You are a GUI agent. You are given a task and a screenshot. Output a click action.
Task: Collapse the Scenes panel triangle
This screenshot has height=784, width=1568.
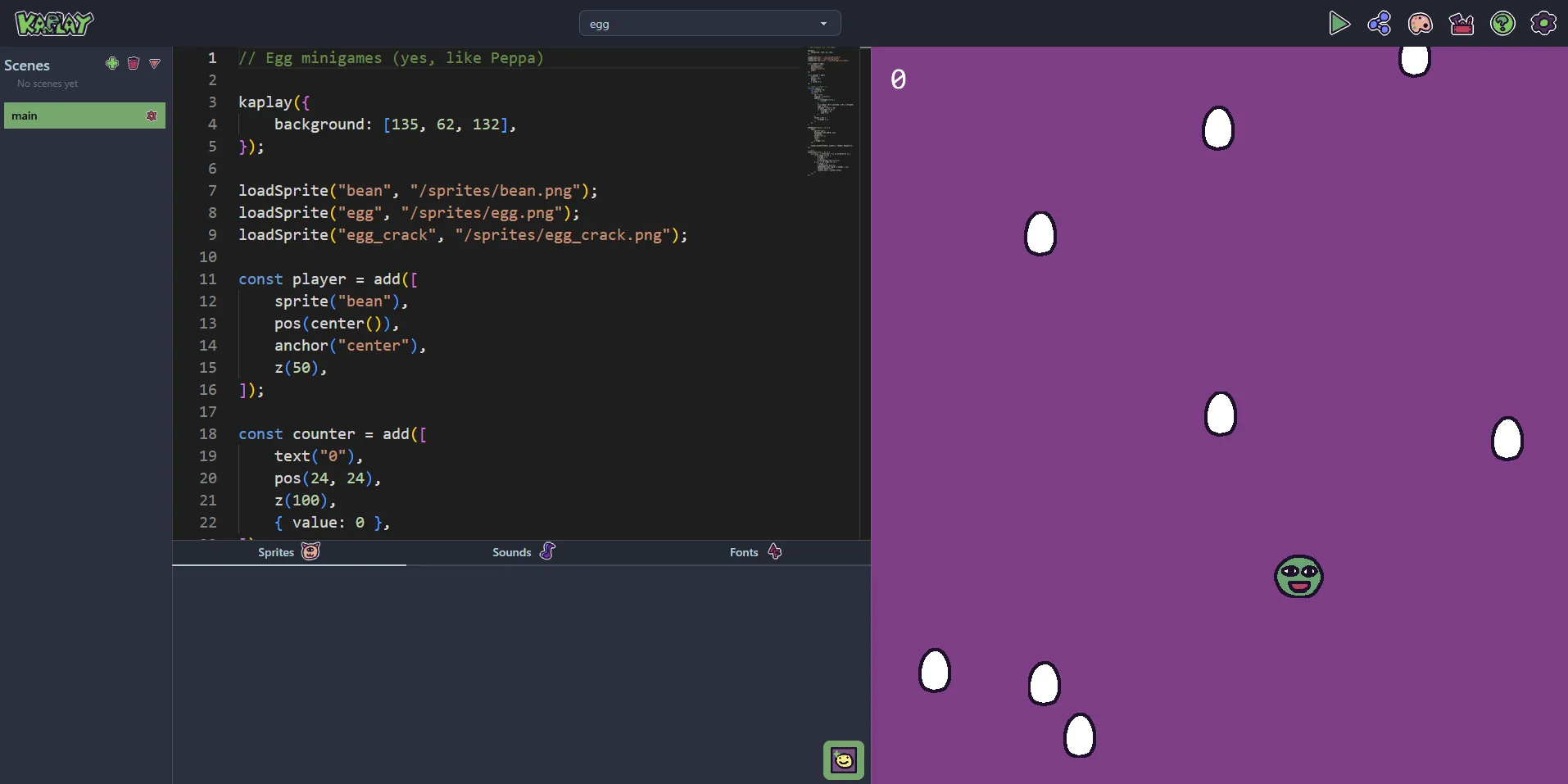(x=155, y=64)
